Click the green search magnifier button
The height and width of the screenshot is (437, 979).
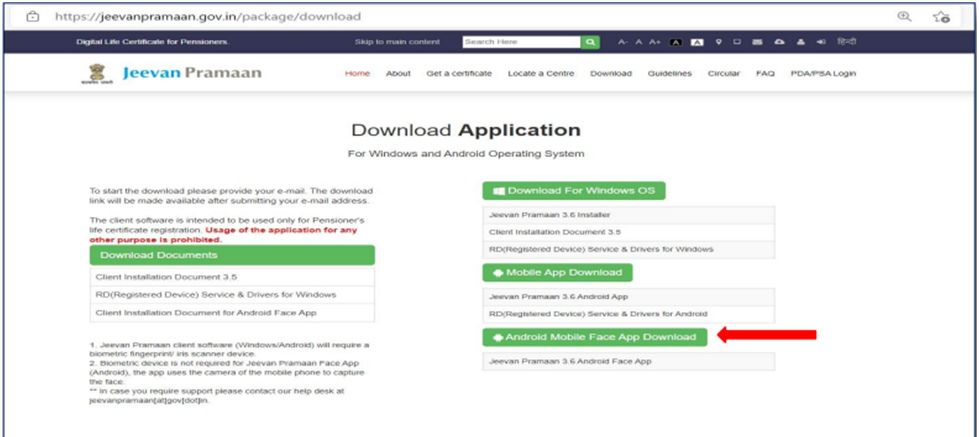[590, 42]
